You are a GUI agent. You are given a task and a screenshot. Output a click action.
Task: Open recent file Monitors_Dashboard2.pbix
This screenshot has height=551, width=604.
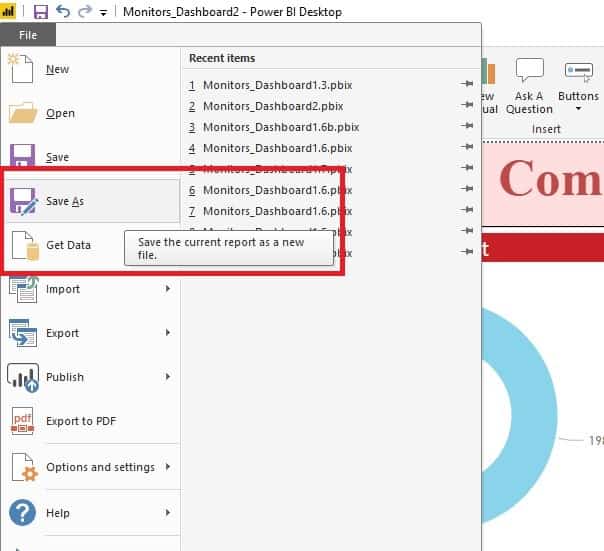coord(273,106)
